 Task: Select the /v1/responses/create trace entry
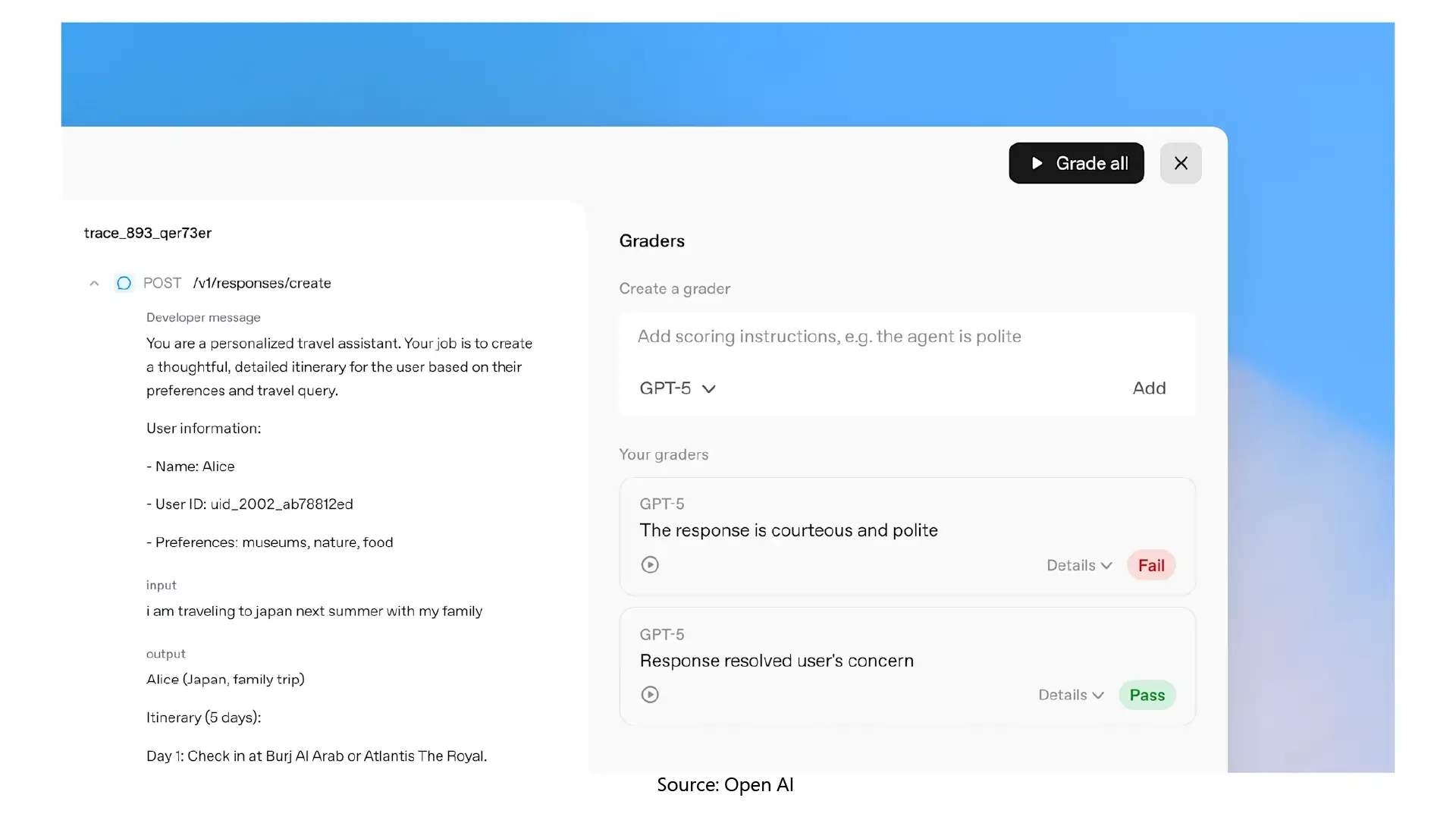point(262,283)
